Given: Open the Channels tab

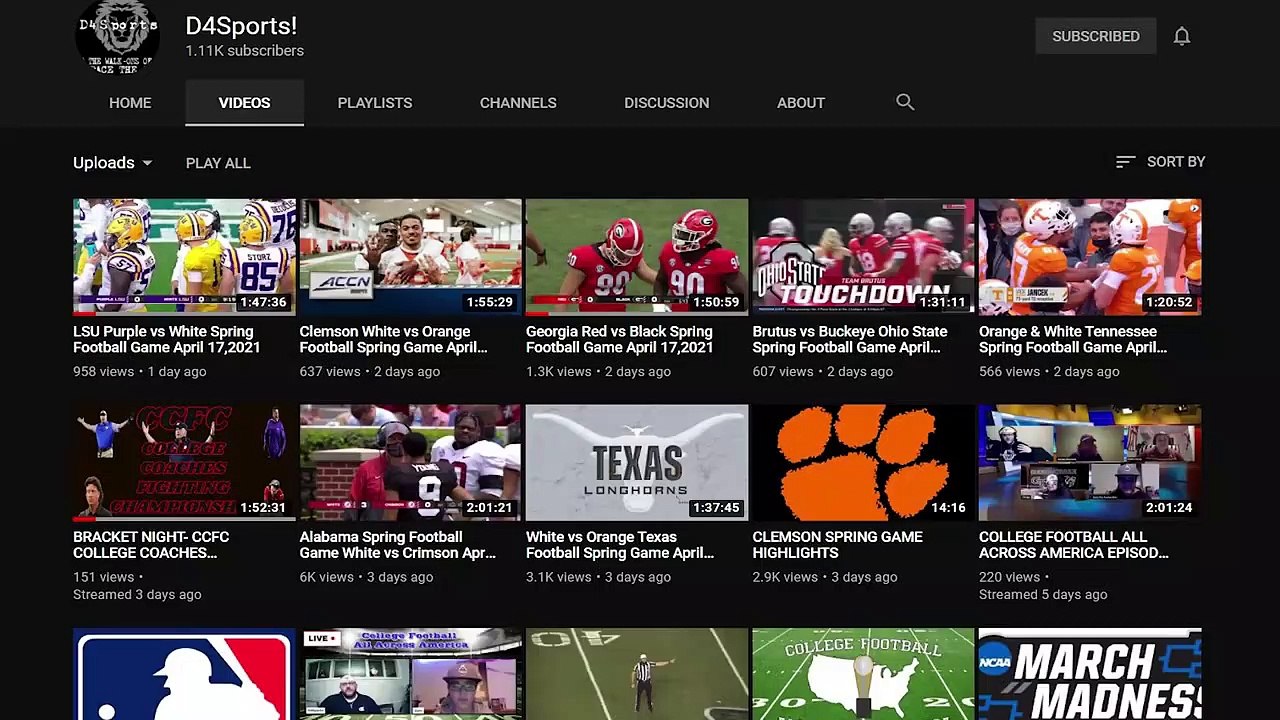Looking at the screenshot, I should coord(518,103).
